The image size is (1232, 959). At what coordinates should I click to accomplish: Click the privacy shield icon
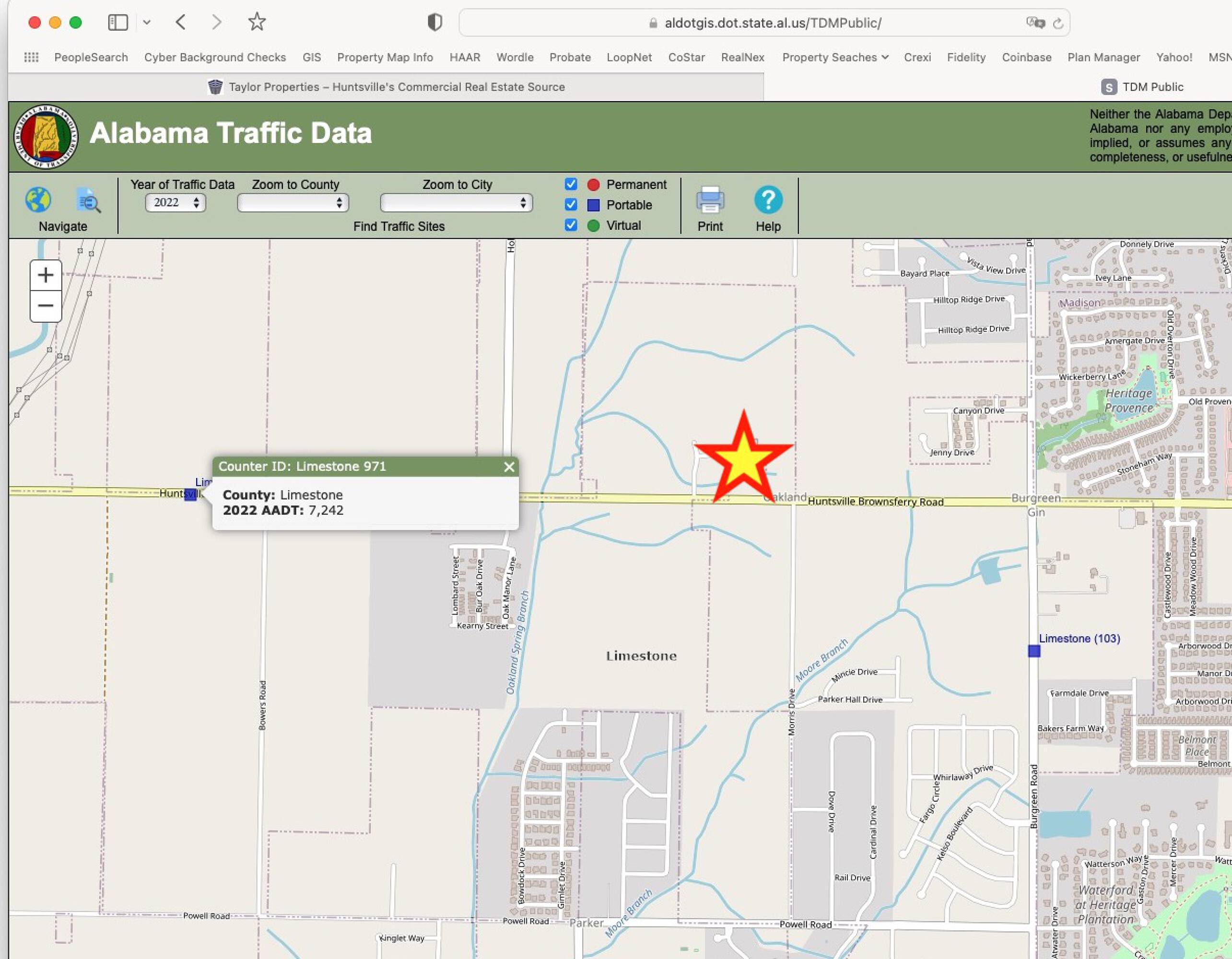434,23
